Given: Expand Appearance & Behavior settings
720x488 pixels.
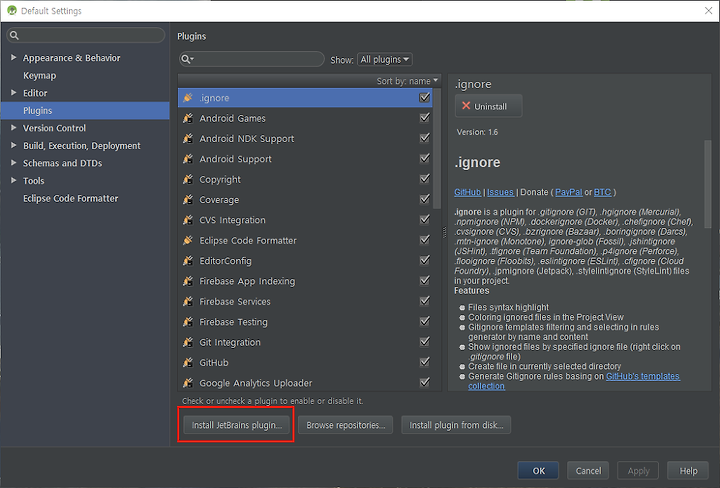Looking at the screenshot, I should coord(13,57).
